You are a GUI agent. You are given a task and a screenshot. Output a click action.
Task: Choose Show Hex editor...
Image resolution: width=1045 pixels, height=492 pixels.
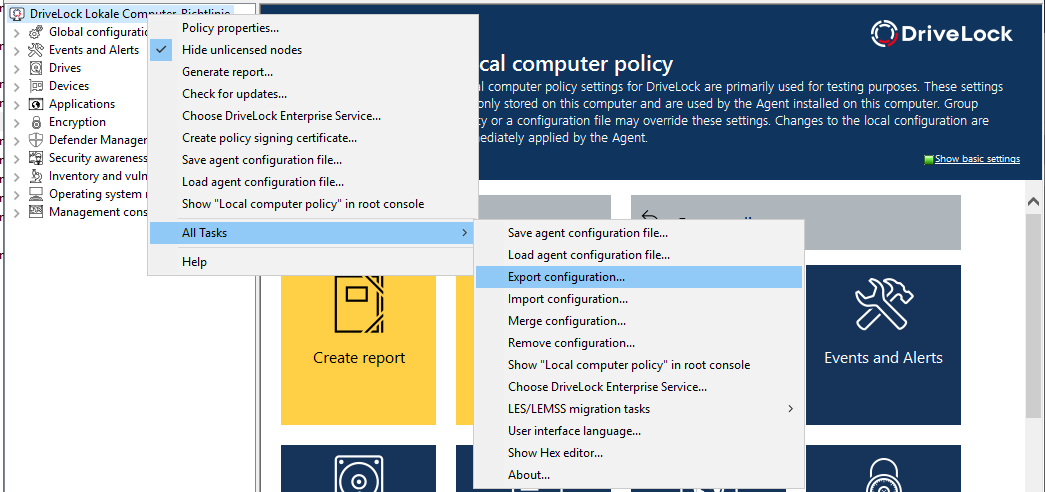[638, 453]
